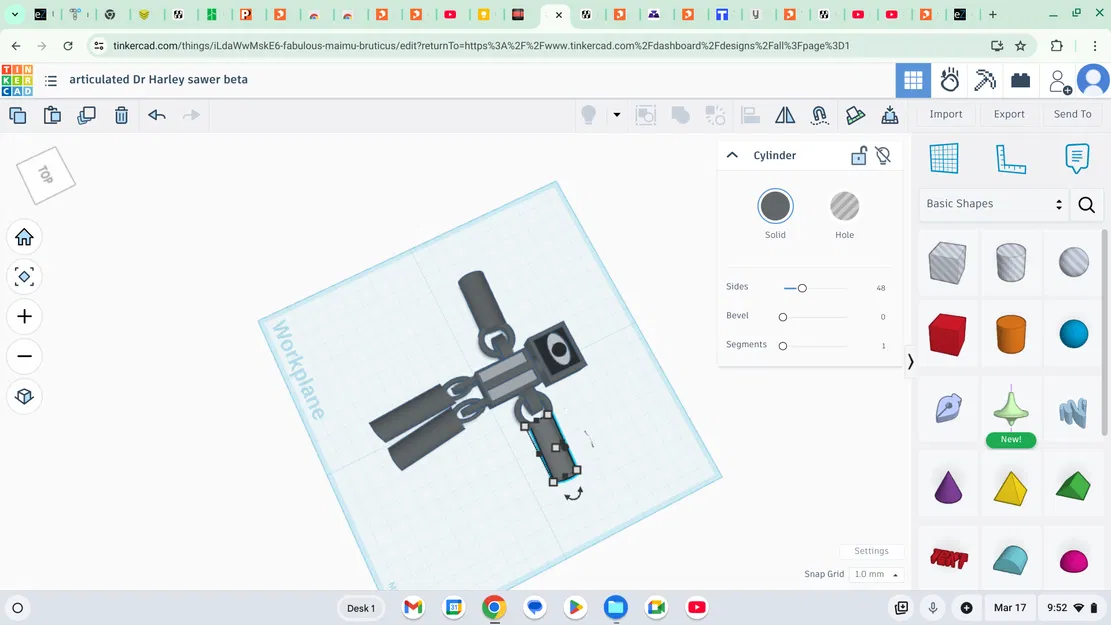Screen dimensions: 1111x625
Task: Set the cylinder to Solid
Action: click(775, 207)
